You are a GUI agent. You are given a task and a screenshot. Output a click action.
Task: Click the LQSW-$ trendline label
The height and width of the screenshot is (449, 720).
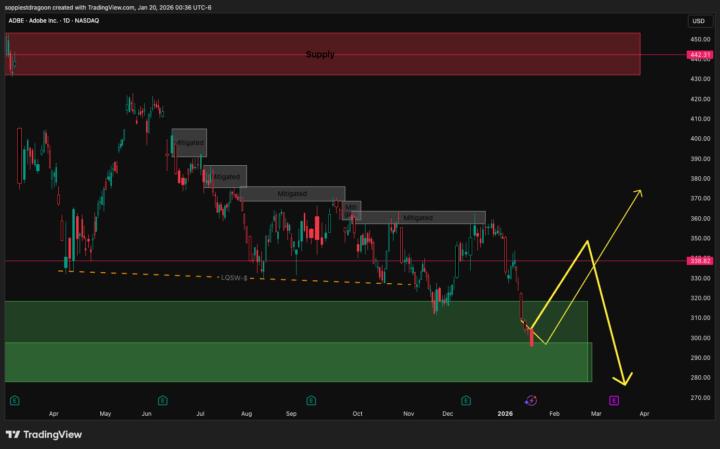click(234, 278)
